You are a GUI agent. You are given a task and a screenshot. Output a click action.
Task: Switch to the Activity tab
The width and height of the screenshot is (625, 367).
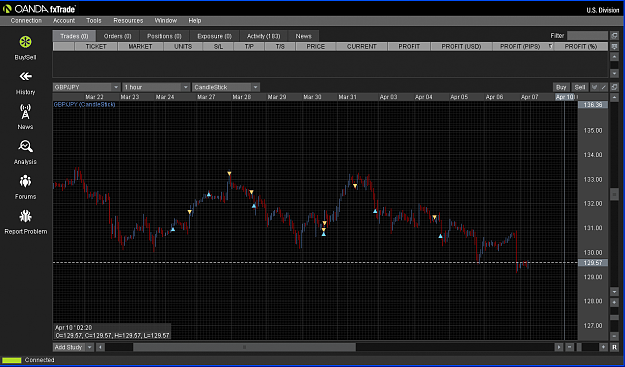263,36
